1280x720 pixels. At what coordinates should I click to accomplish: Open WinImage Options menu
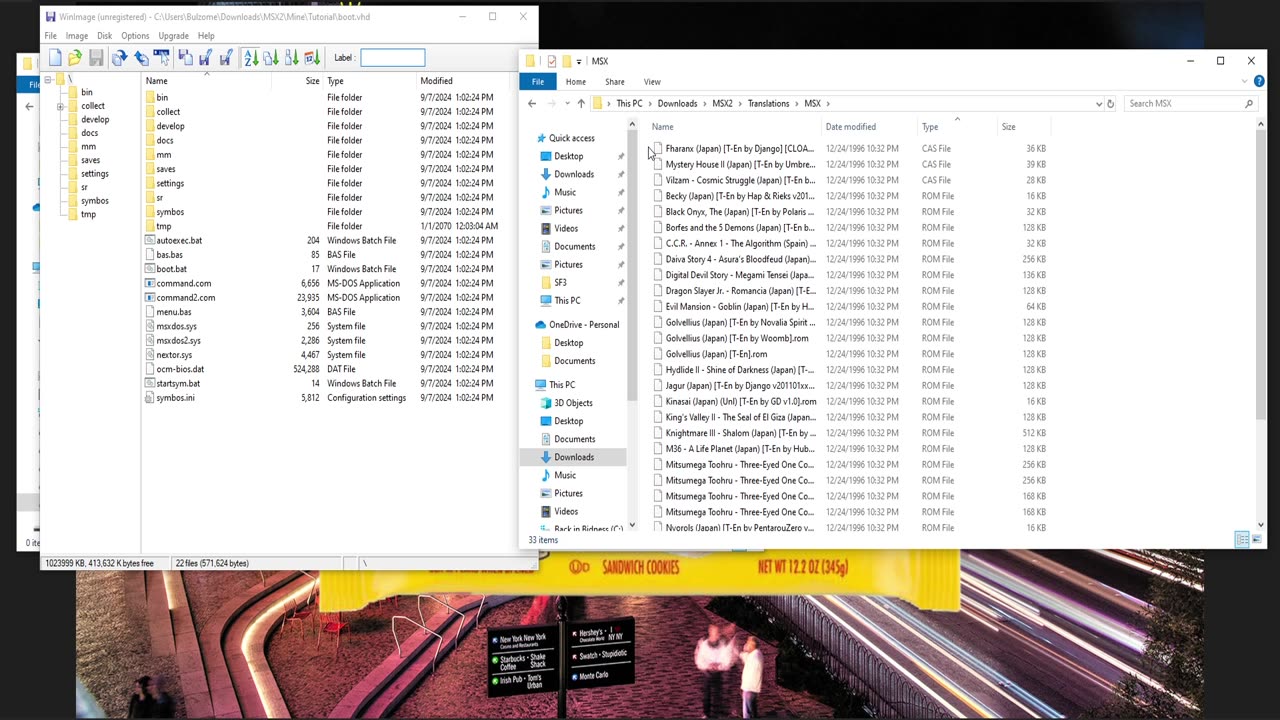(135, 36)
